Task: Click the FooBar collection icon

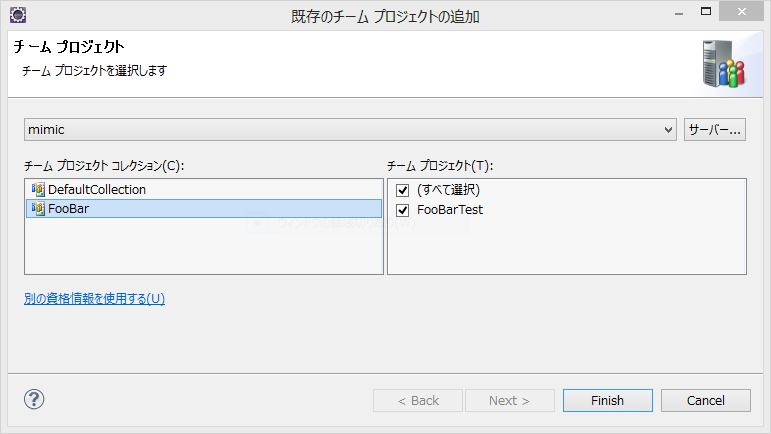Action: click(38, 208)
